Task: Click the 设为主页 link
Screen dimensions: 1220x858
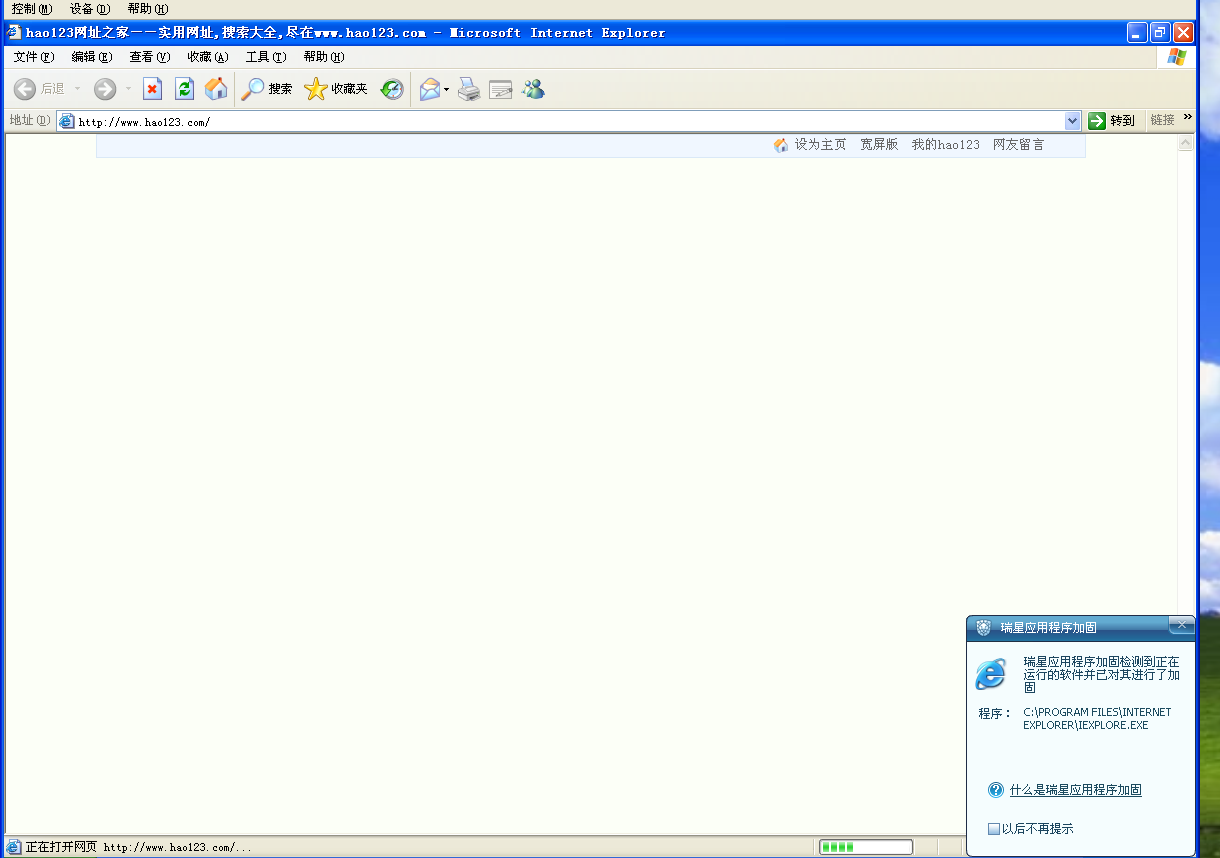Action: click(820, 145)
